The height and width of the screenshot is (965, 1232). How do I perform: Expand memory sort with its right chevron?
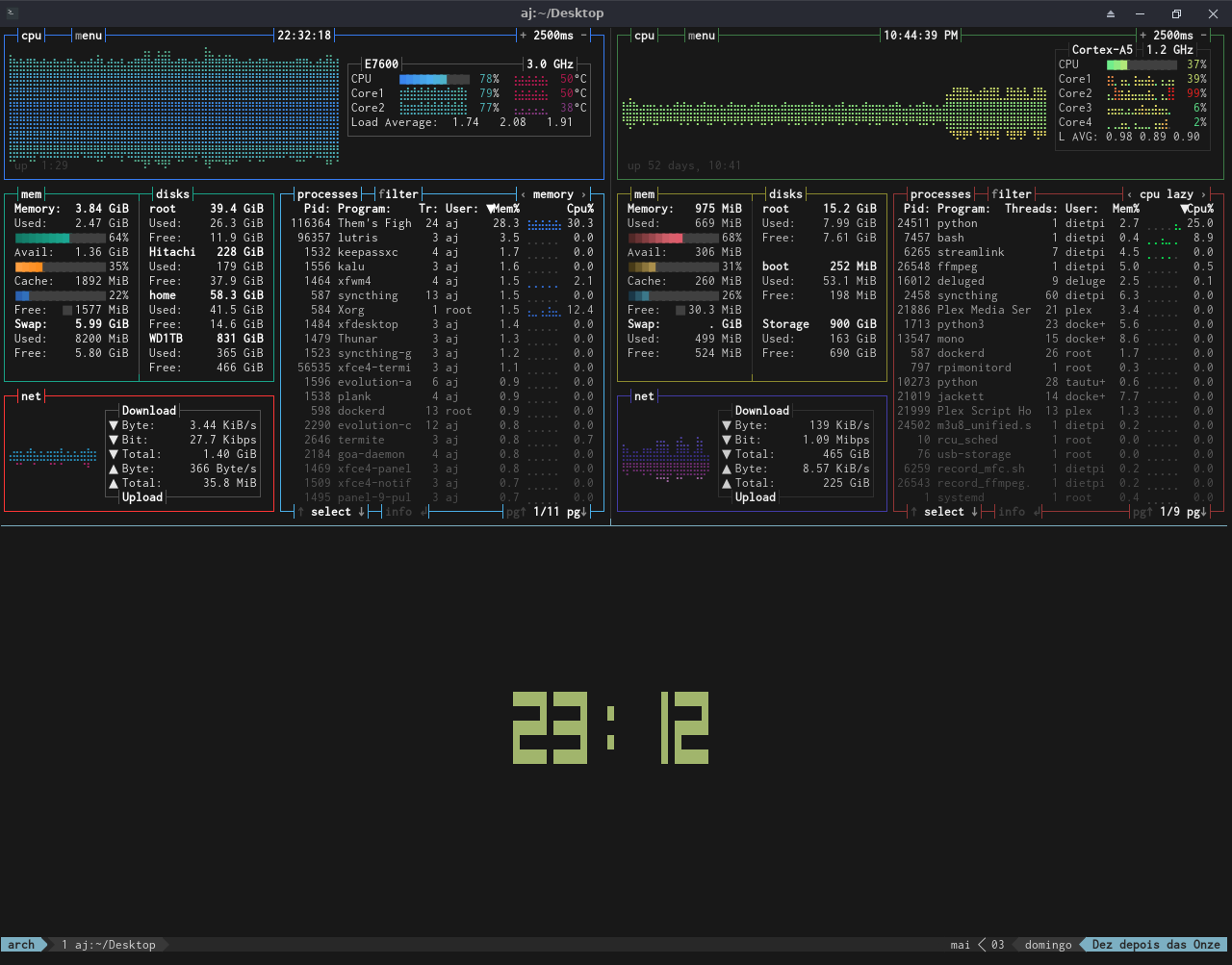click(581, 193)
